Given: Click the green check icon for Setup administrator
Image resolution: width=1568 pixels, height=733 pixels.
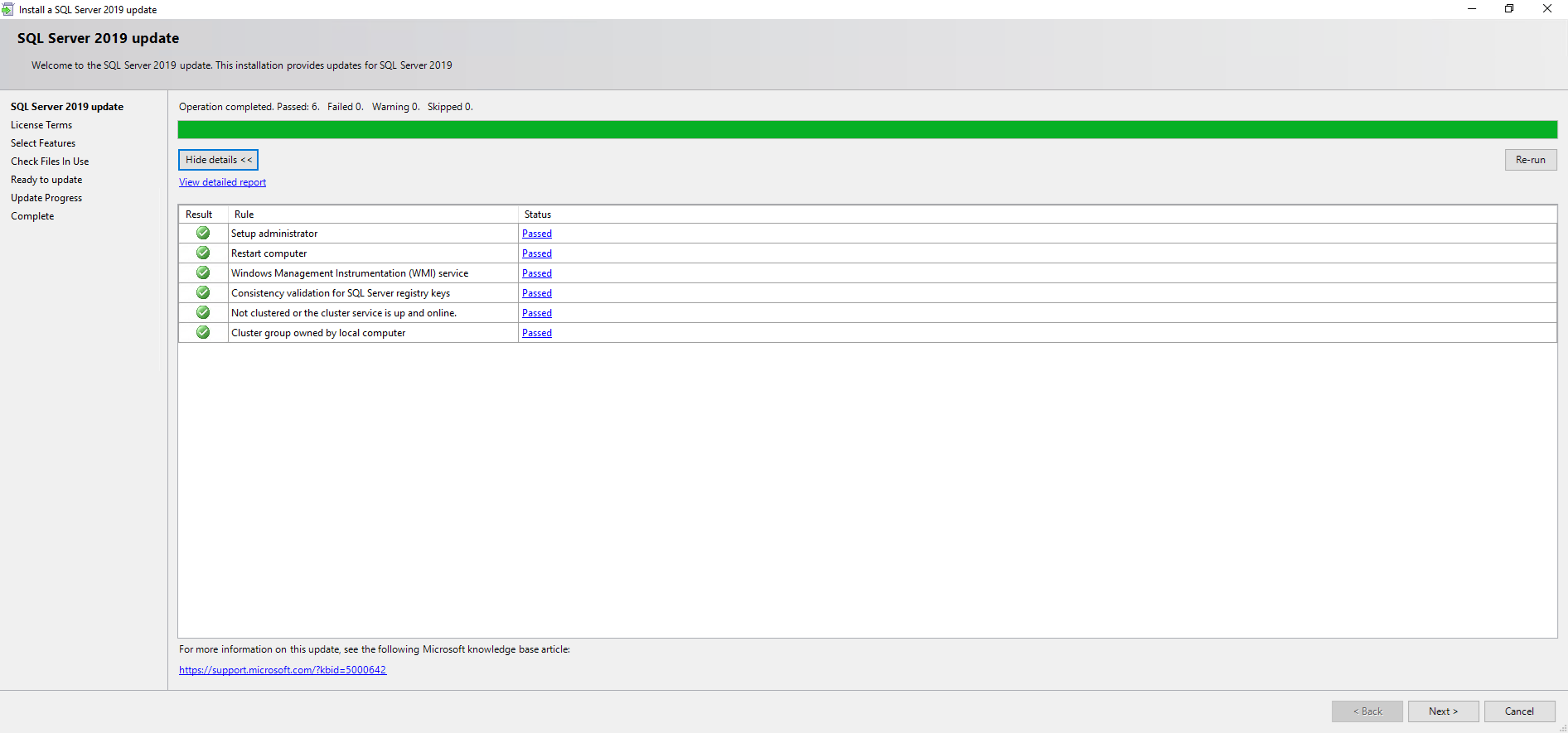Looking at the screenshot, I should coord(203,234).
